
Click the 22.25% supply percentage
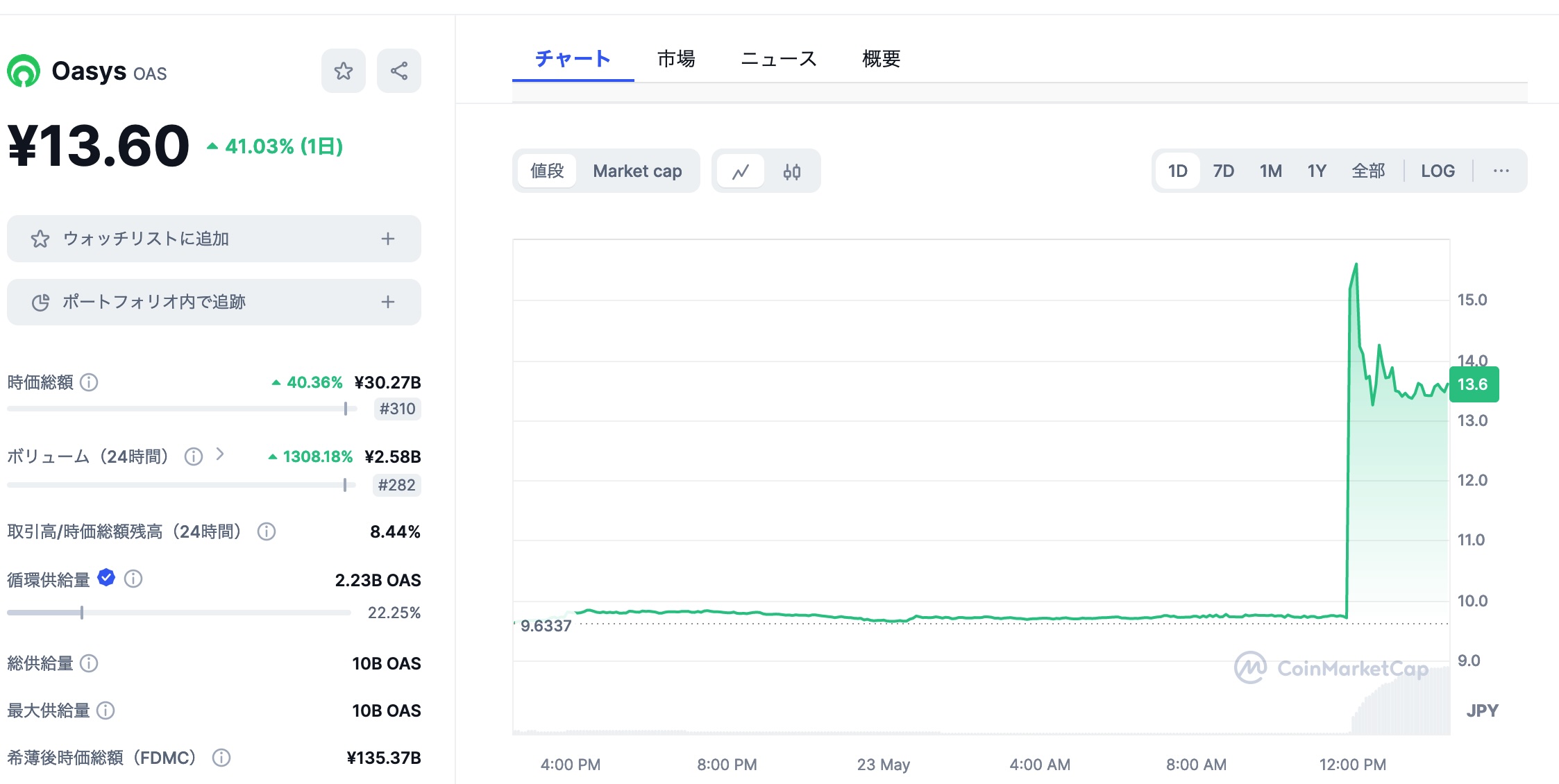coord(394,613)
